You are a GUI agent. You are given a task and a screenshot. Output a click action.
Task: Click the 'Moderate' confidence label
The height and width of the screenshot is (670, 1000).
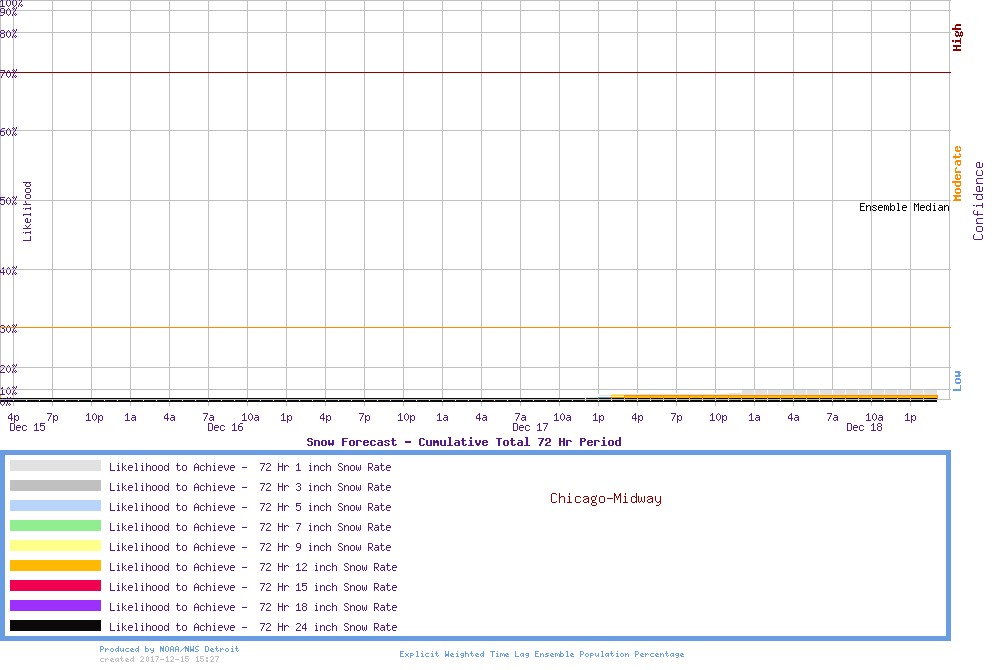[957, 173]
